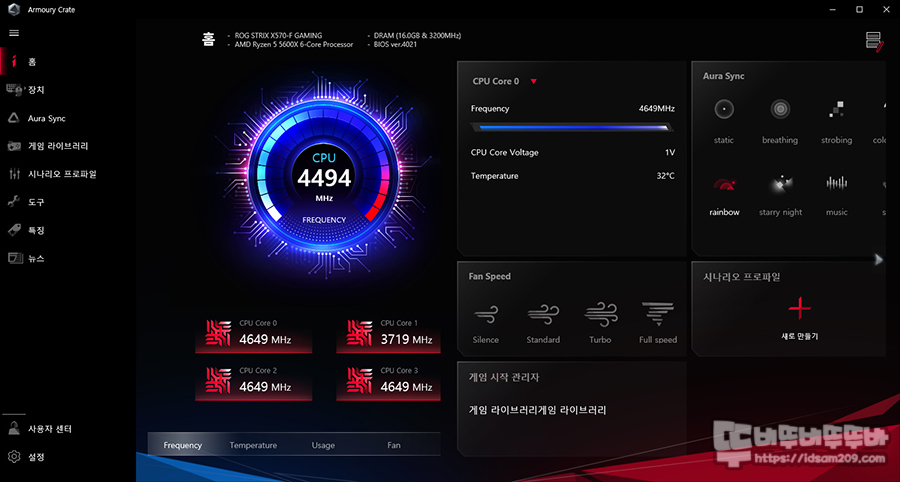Open 게임 라이브러리 in the sidebar
The image size is (900, 482).
click(x=58, y=146)
